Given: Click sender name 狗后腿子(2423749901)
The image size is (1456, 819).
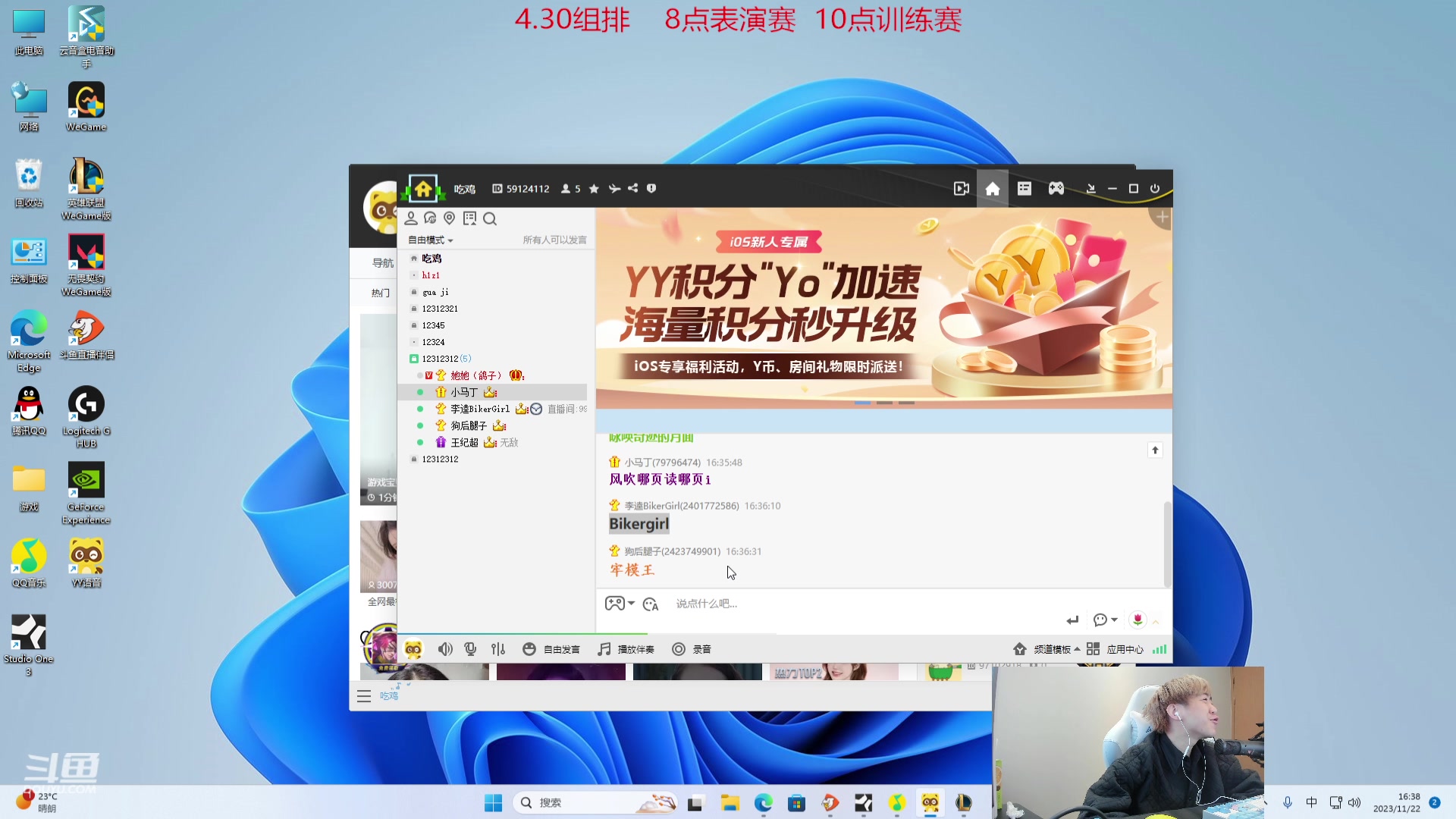Looking at the screenshot, I should pyautogui.click(x=672, y=551).
